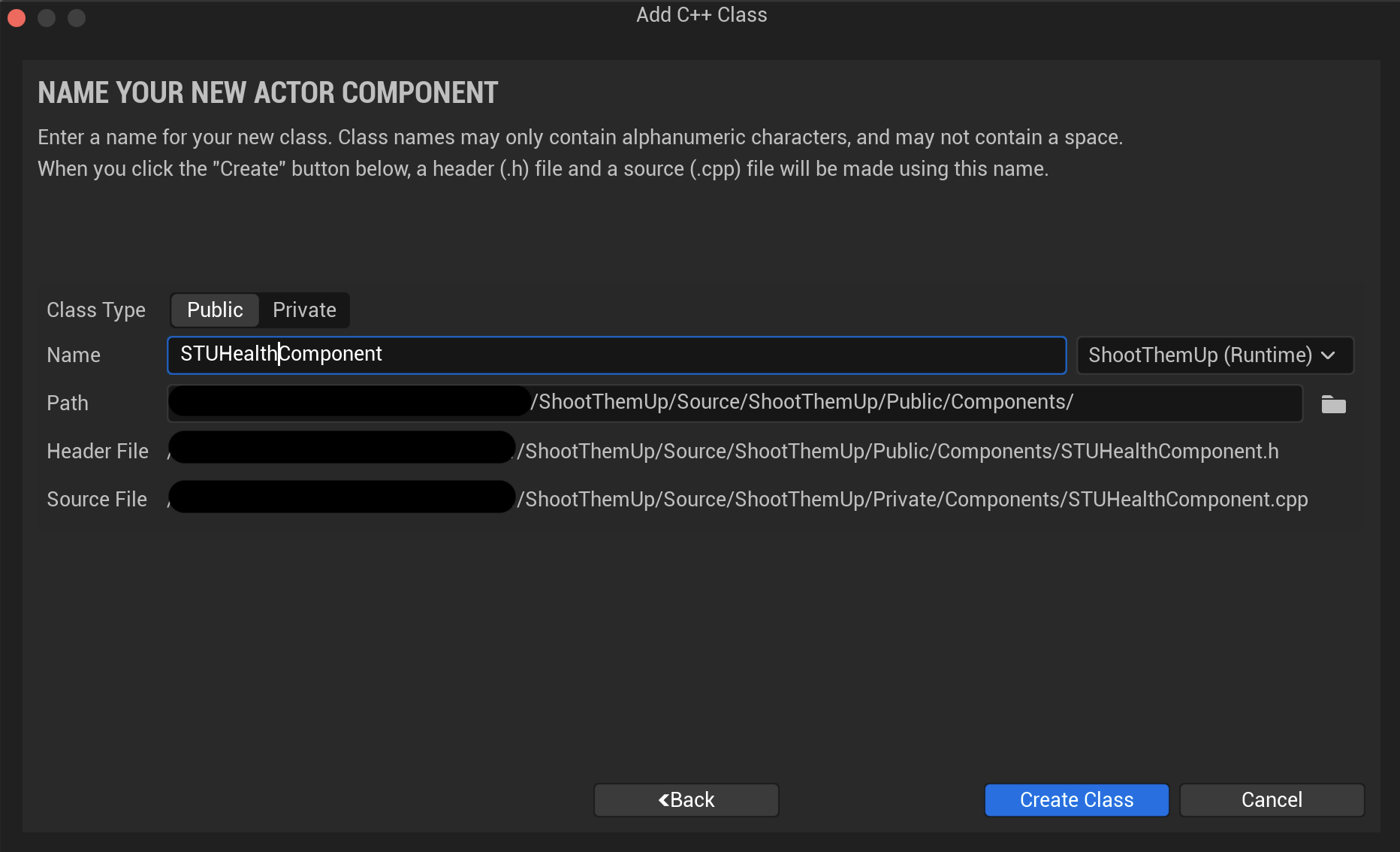Image resolution: width=1400 pixels, height=852 pixels.
Task: Click the Path label
Action: (68, 403)
